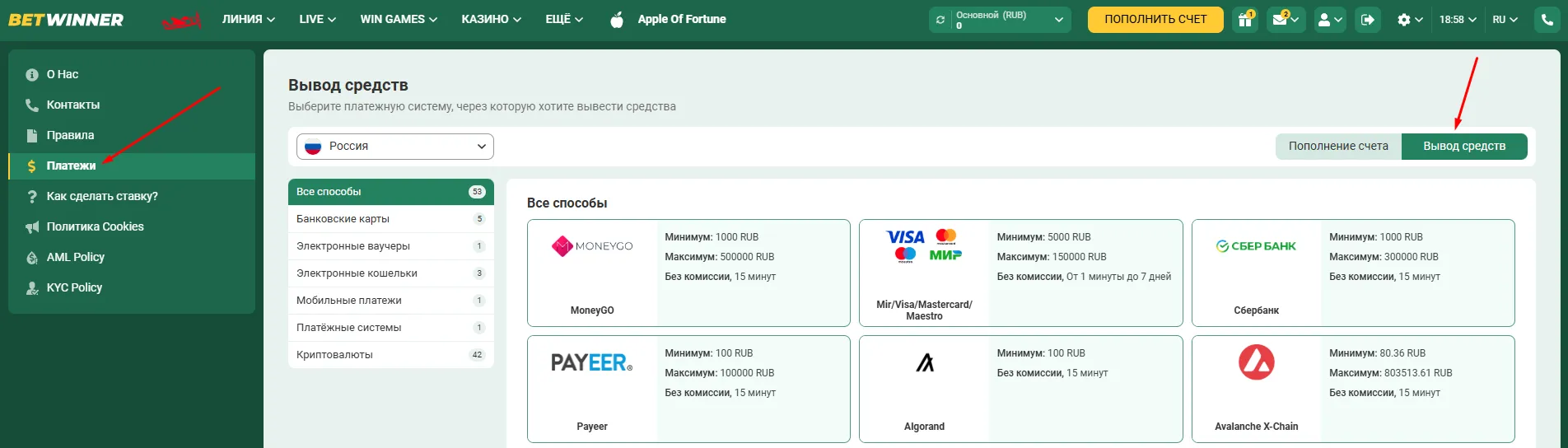Select the Все способы category
Screen dimensions: 1568x448
point(391,192)
